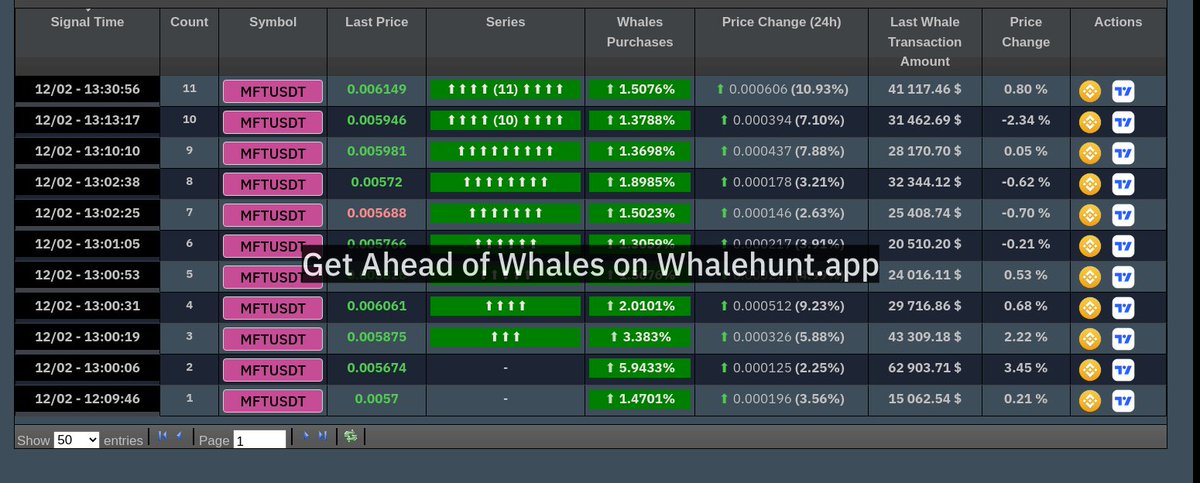The height and width of the screenshot is (483, 1200).
Task: Select the transaction amount 41 117.46 $
Action: (x=925, y=90)
